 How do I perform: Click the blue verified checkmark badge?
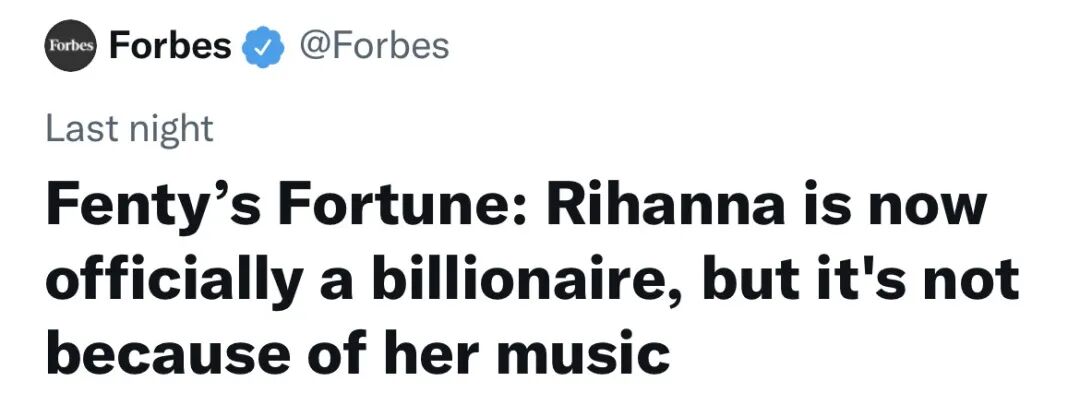[x=264, y=46]
